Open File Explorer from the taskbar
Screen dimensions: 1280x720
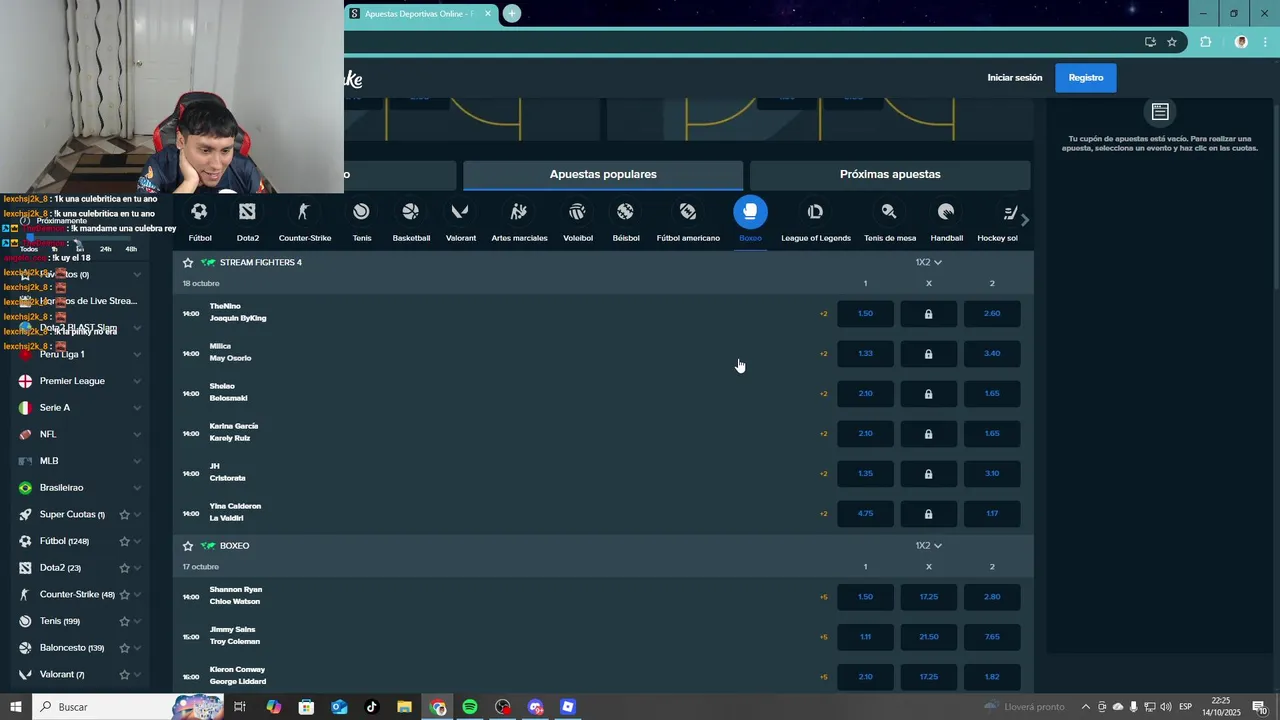(x=404, y=707)
